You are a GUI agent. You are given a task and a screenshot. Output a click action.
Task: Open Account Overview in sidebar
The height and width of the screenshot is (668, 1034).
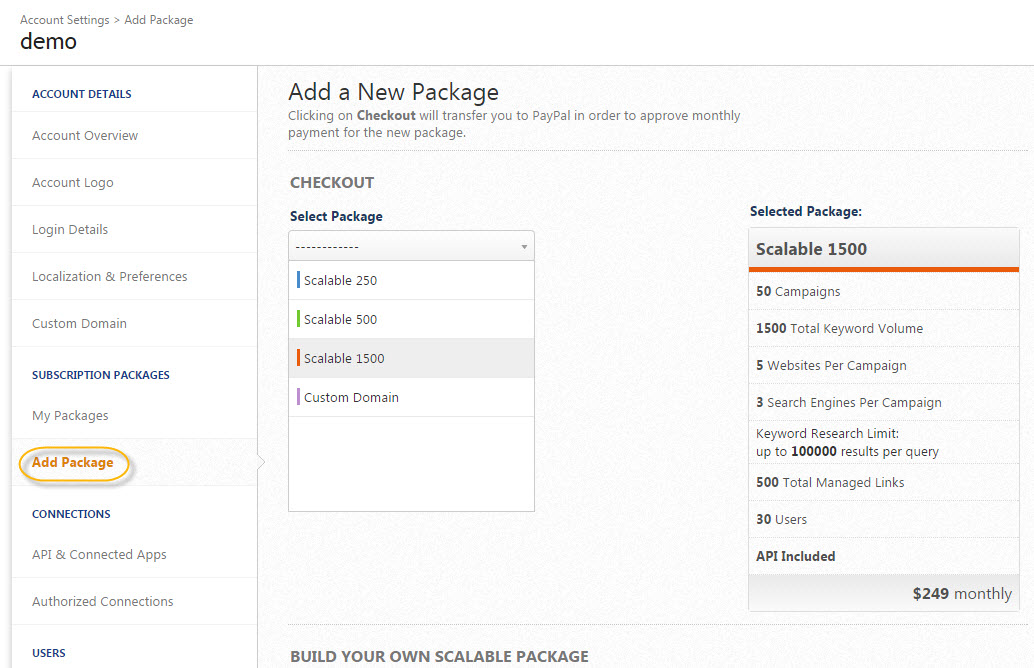click(85, 135)
